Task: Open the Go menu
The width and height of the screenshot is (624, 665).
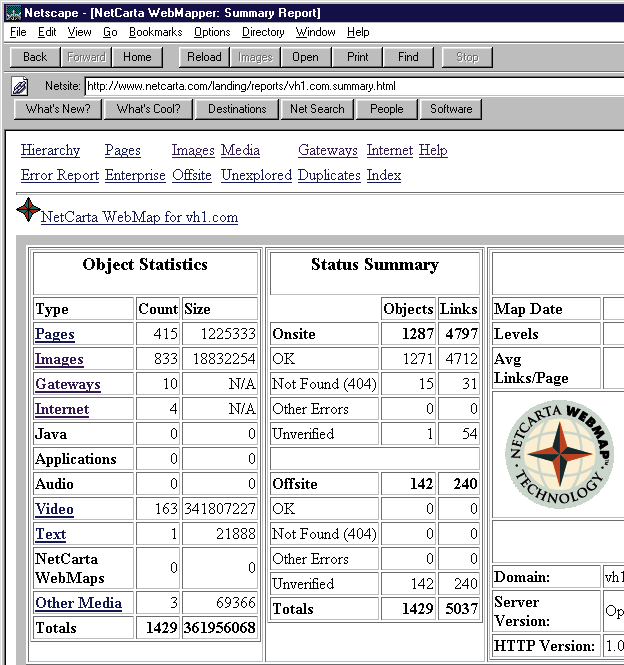Action: tap(110, 32)
